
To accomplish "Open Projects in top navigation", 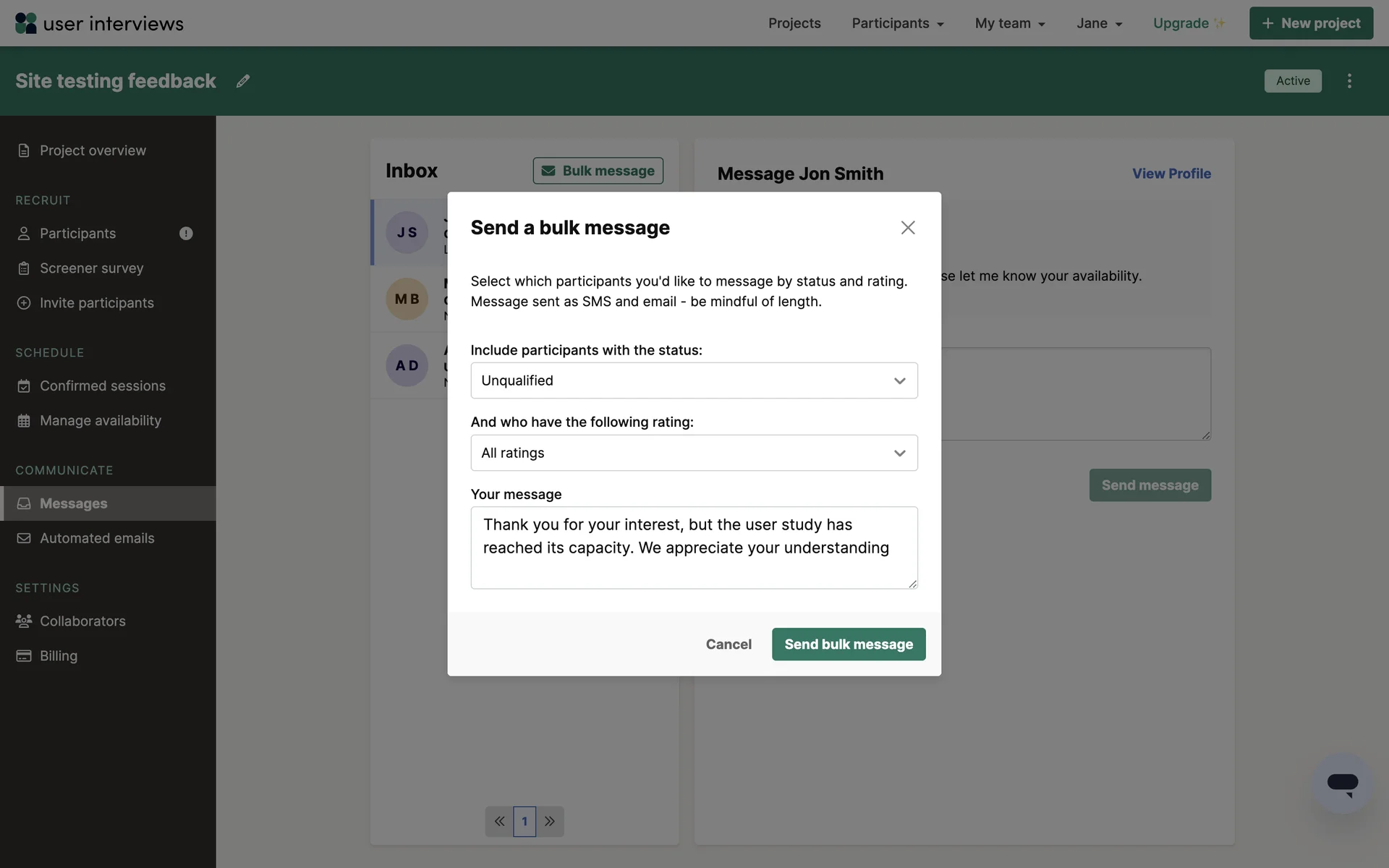I will pos(794,23).
